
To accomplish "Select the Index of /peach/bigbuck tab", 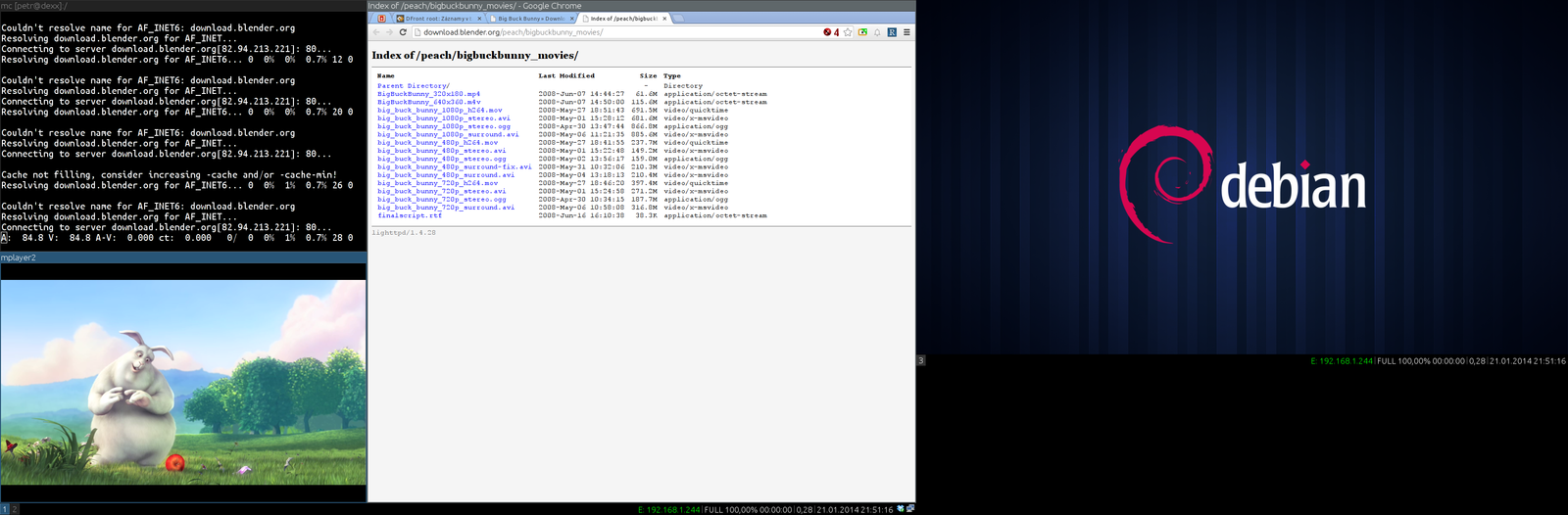I will (622, 19).
